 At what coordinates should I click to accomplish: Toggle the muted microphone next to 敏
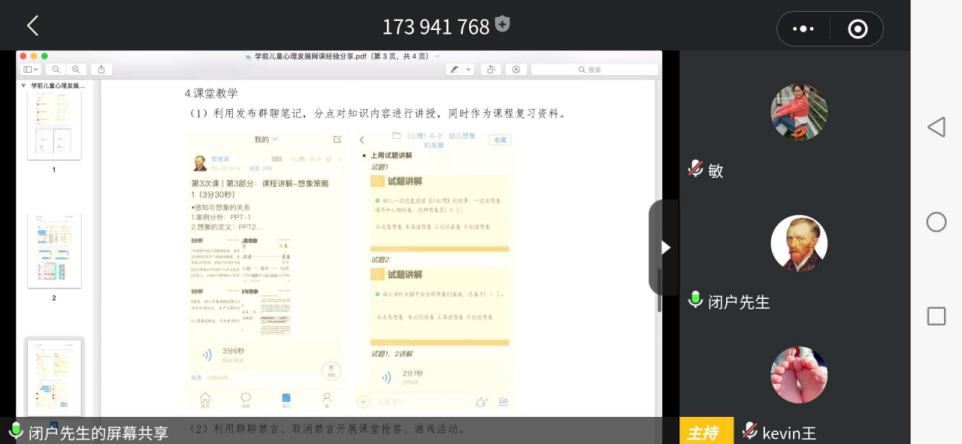point(696,170)
